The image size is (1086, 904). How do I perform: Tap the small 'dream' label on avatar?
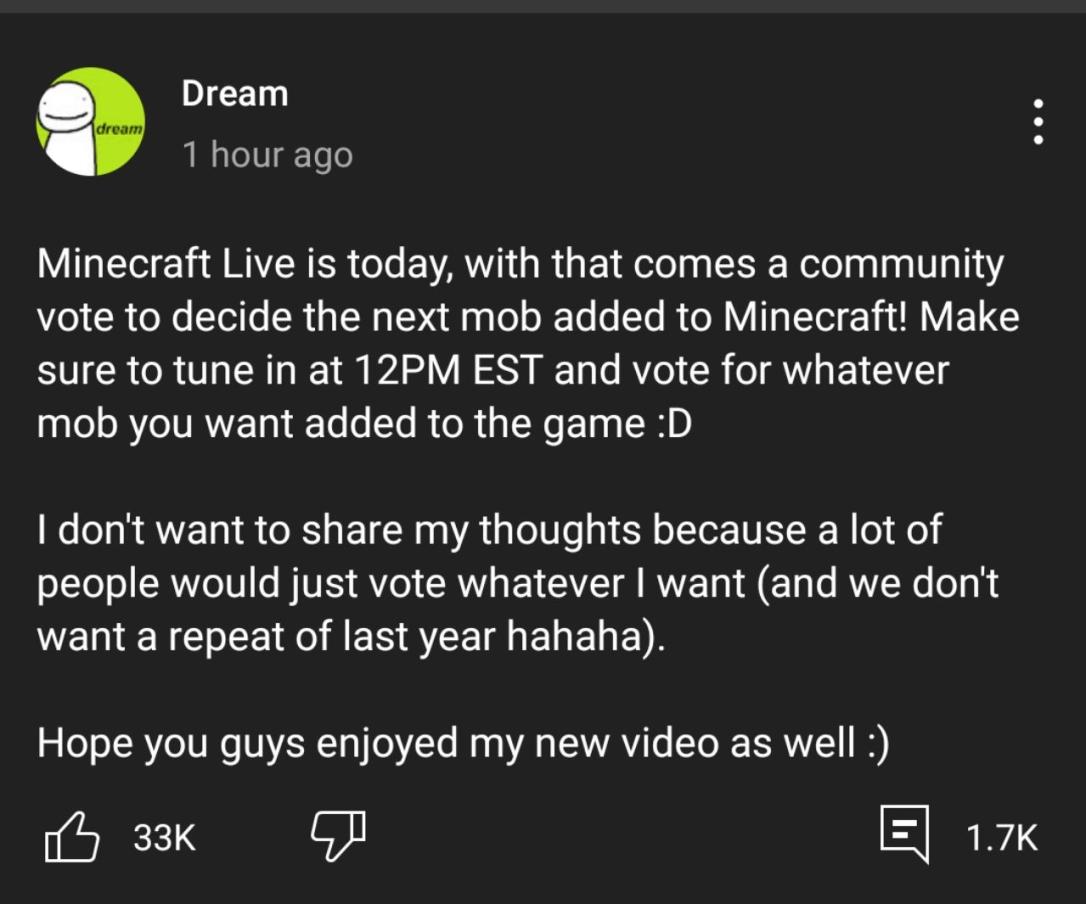(x=119, y=129)
